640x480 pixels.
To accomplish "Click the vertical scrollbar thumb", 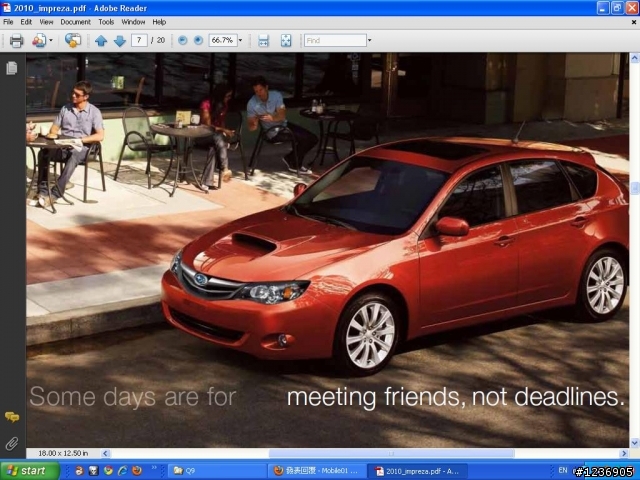I will coord(634,188).
